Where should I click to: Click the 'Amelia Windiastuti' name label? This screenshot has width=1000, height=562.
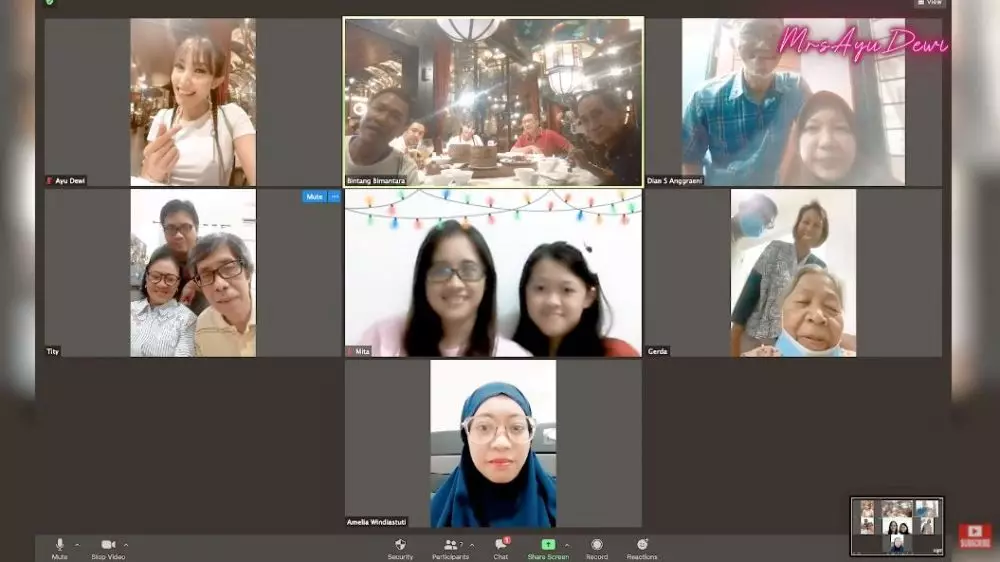[x=376, y=522]
